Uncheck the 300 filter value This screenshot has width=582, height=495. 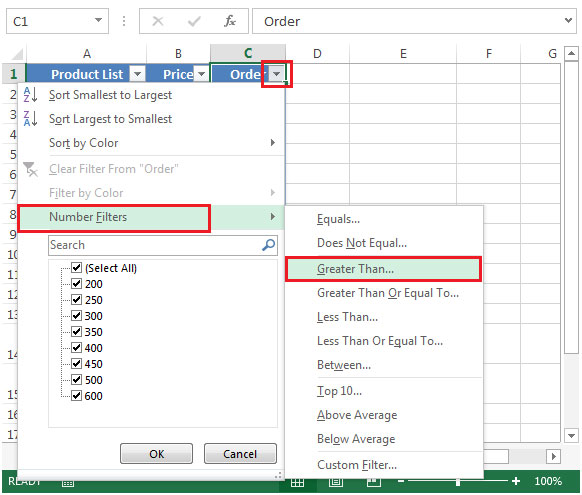(76, 315)
